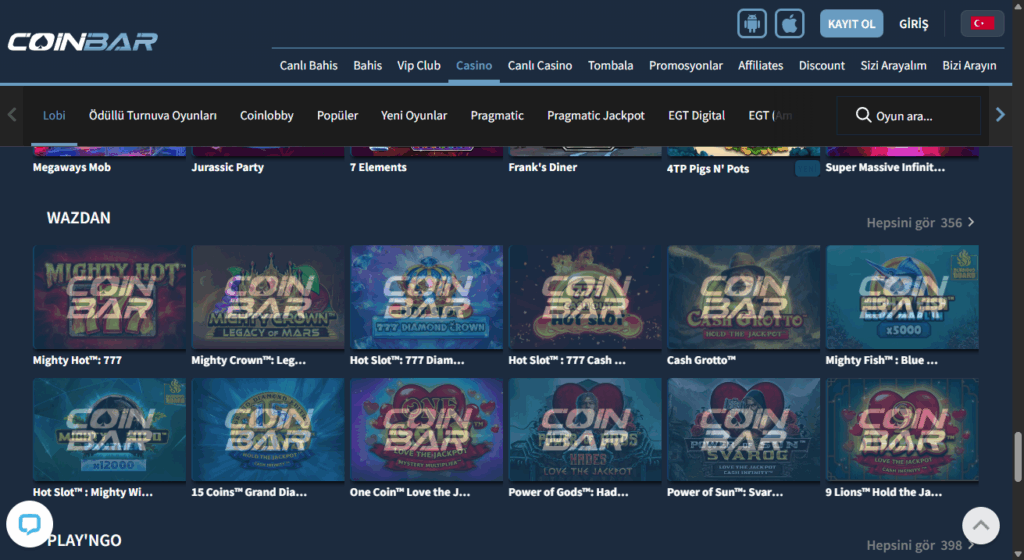This screenshot has width=1024, height=560.
Task: Expand Play'n GO games via Hepsini gör 398
Action: (920, 545)
